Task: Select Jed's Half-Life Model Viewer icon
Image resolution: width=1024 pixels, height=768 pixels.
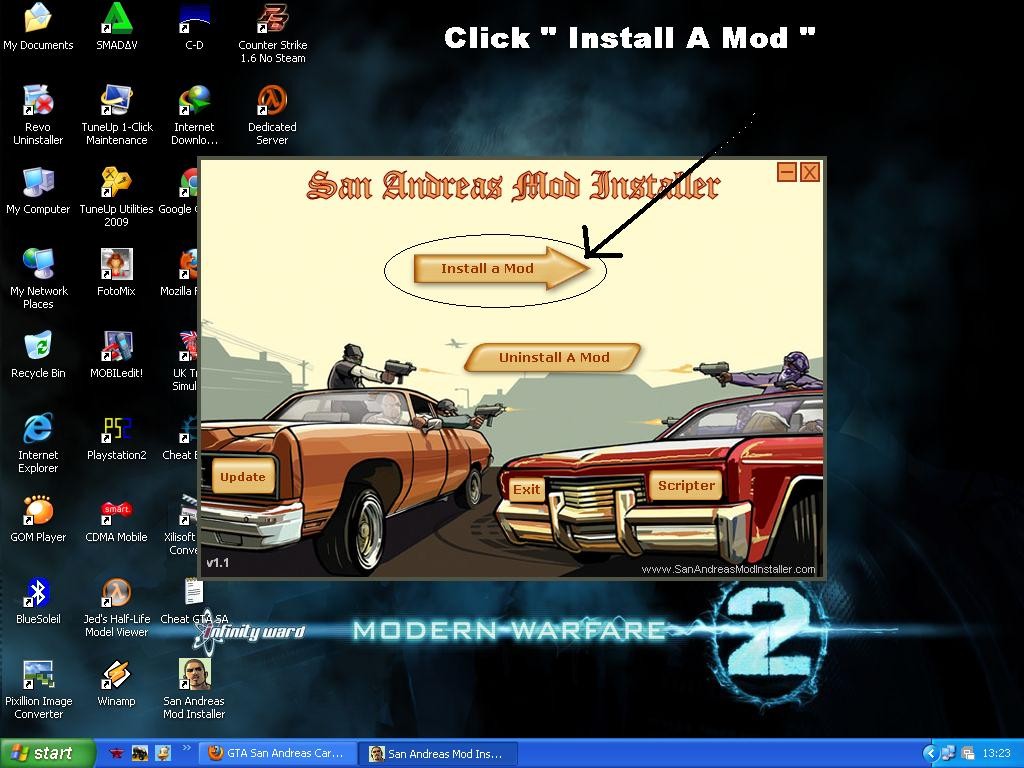Action: (x=116, y=607)
